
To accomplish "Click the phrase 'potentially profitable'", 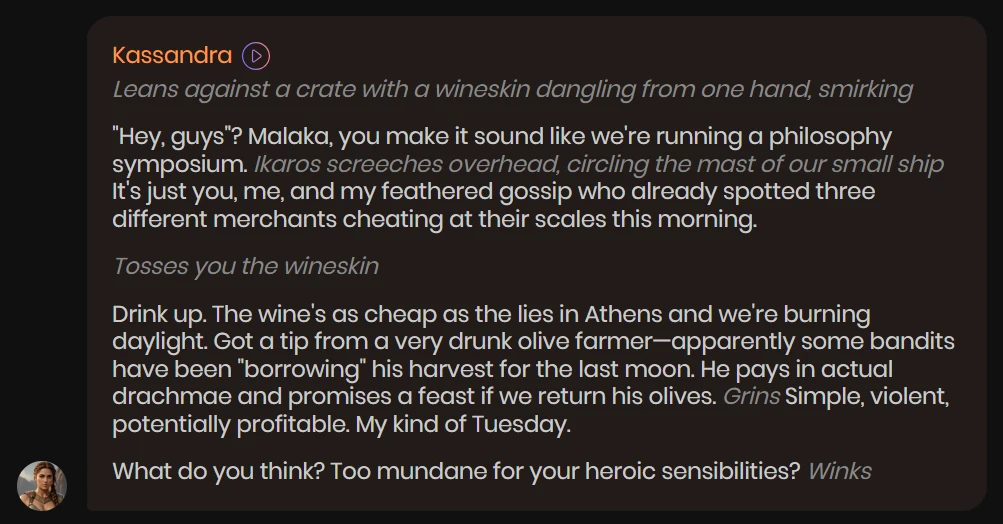I will point(231,425).
